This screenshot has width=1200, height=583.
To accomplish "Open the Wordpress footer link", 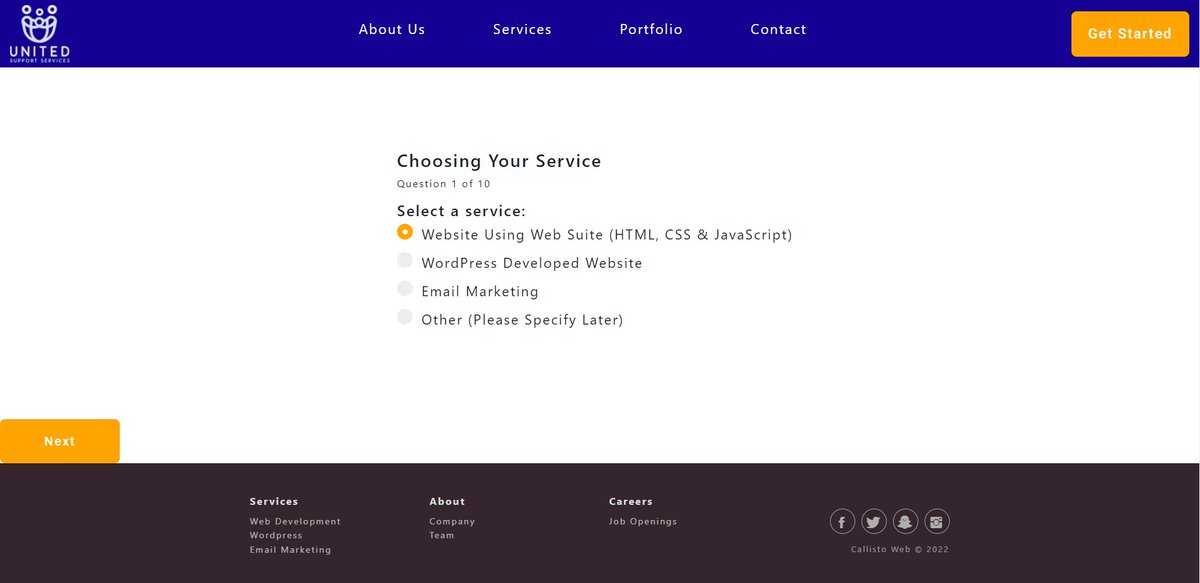I will (x=276, y=535).
